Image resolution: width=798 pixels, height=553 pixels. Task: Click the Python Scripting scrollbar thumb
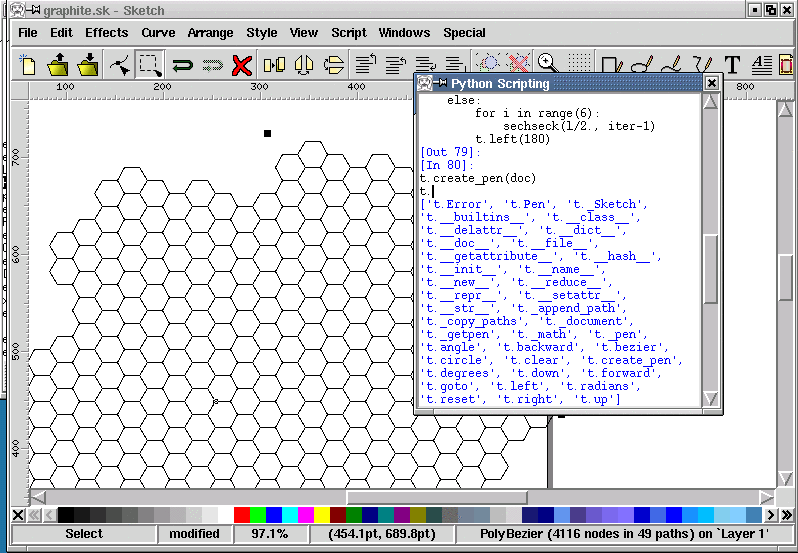click(x=710, y=269)
